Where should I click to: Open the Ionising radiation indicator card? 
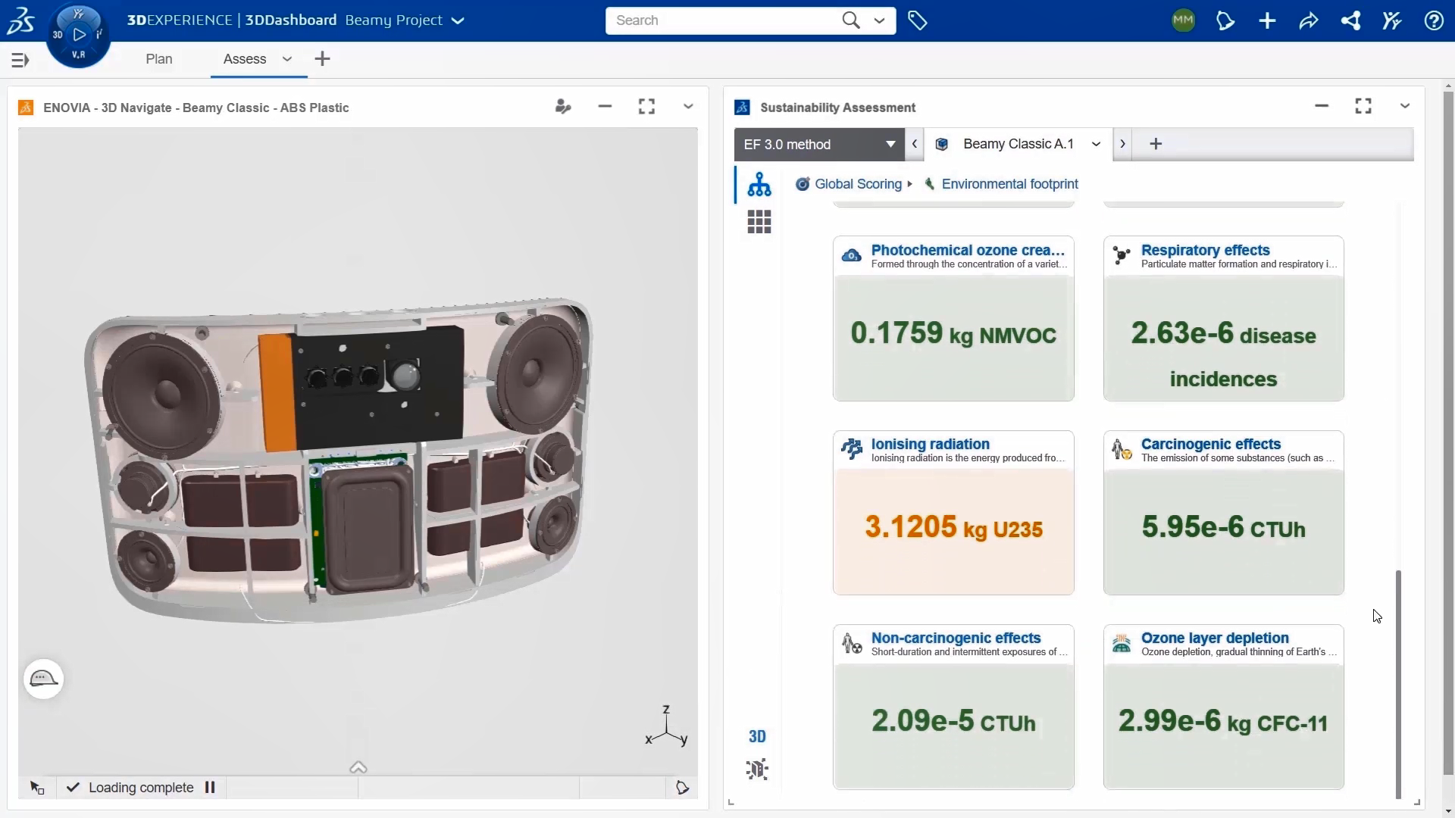[953, 512]
